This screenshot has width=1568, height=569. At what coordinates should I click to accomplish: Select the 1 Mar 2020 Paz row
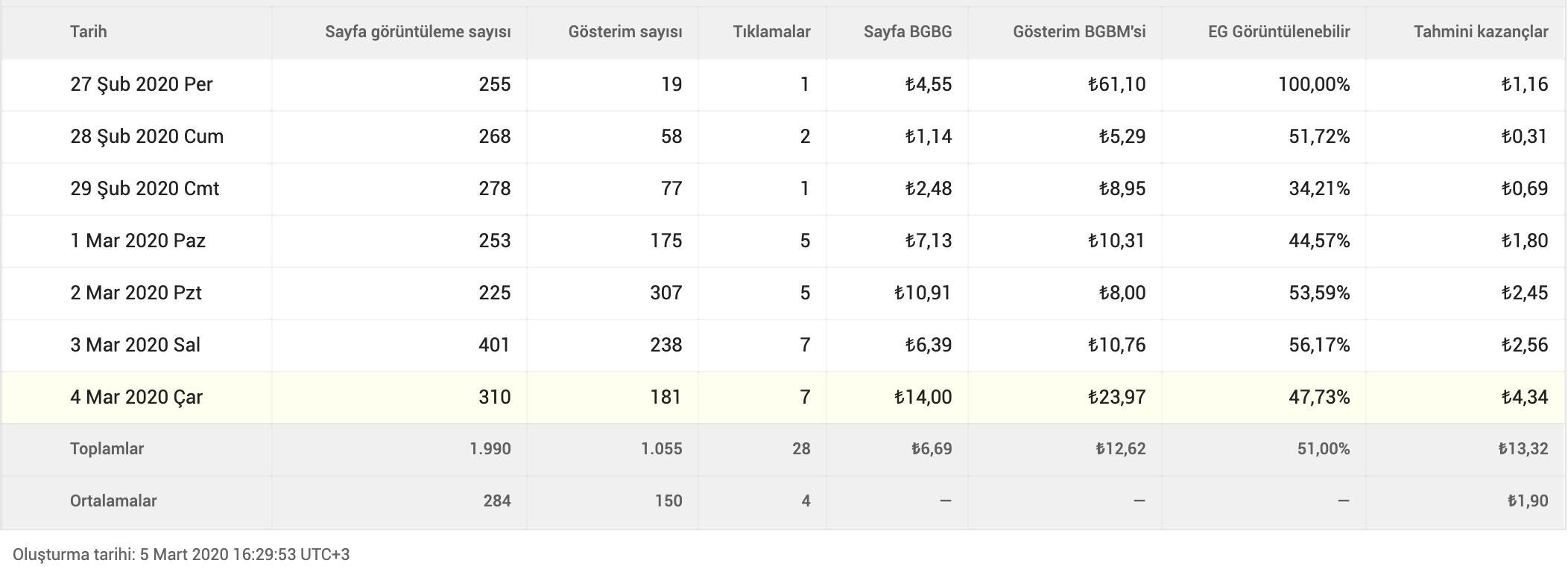(783, 241)
